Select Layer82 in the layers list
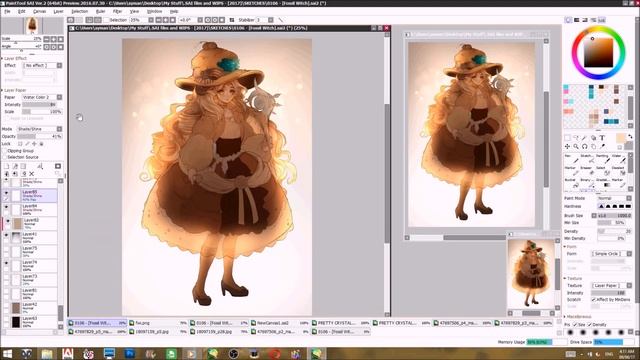 pyautogui.click(x=30, y=223)
